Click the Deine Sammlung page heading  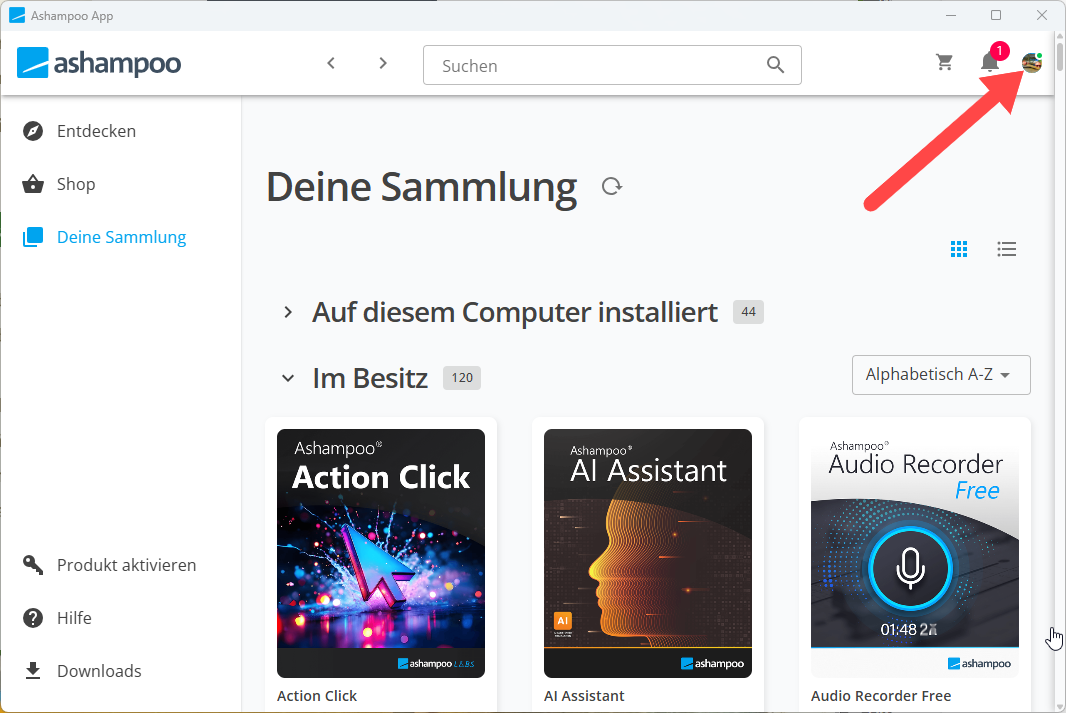pos(422,187)
